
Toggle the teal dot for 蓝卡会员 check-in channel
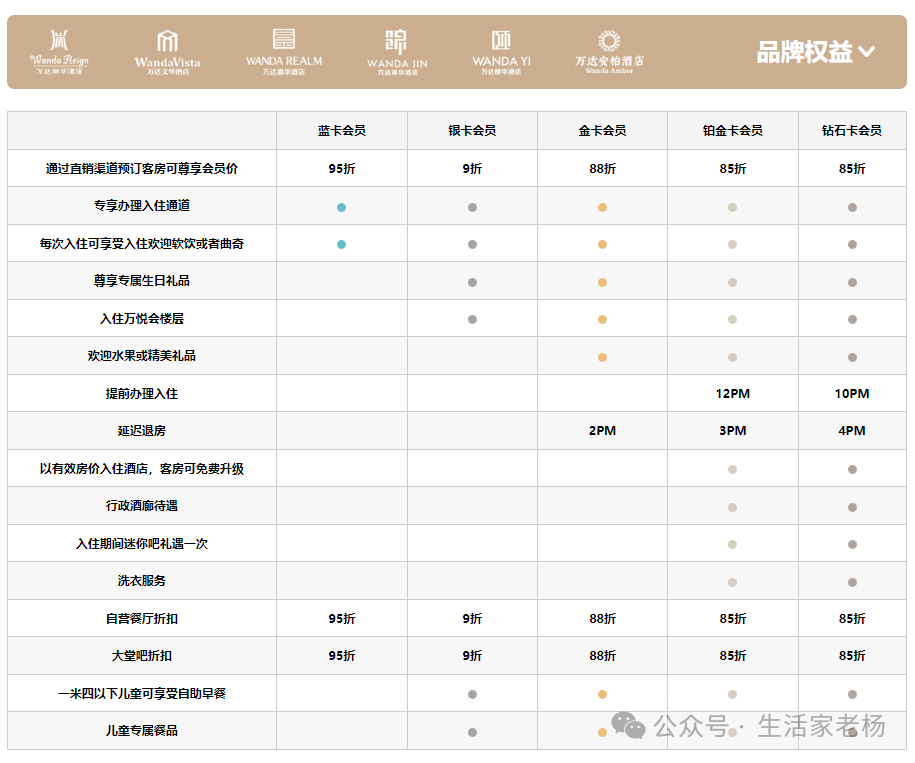tap(342, 205)
